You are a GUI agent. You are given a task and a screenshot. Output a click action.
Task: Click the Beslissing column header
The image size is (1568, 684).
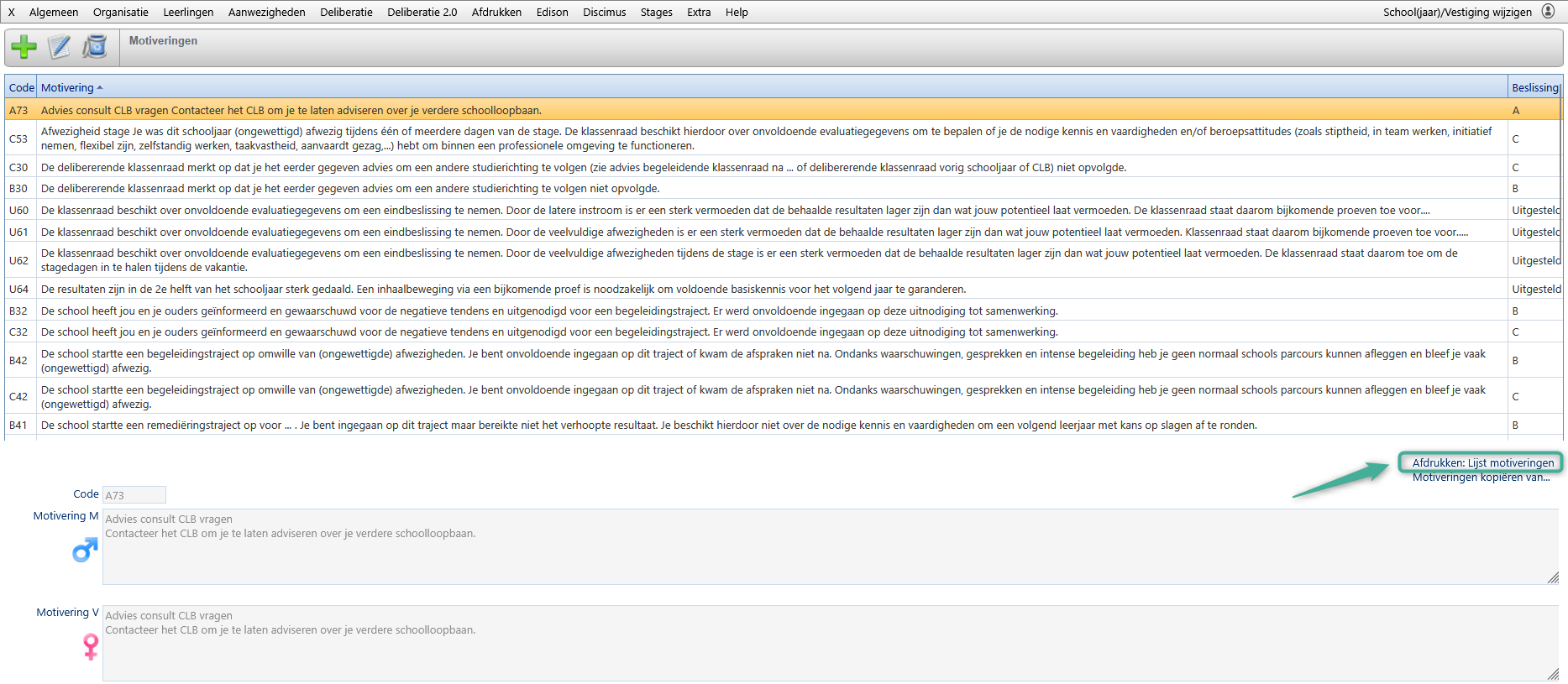click(1534, 88)
